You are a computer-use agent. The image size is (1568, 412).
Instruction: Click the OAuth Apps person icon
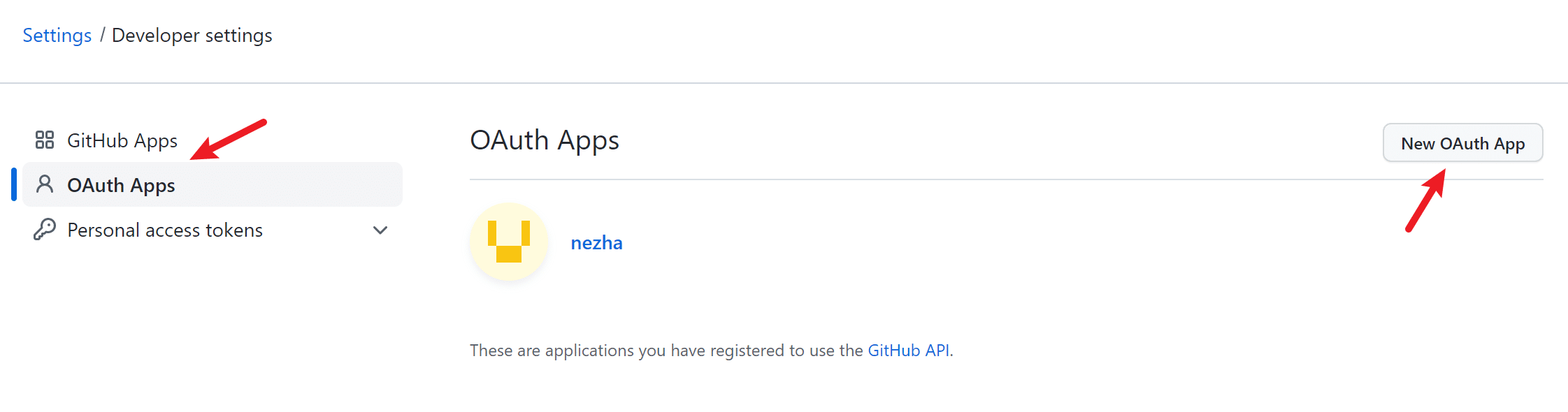[45, 184]
